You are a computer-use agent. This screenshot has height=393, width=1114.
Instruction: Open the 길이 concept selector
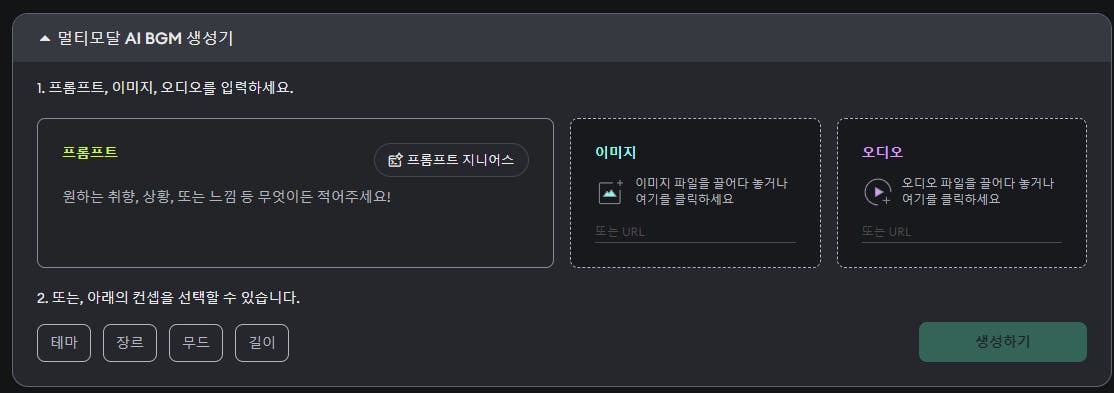[x=262, y=343]
